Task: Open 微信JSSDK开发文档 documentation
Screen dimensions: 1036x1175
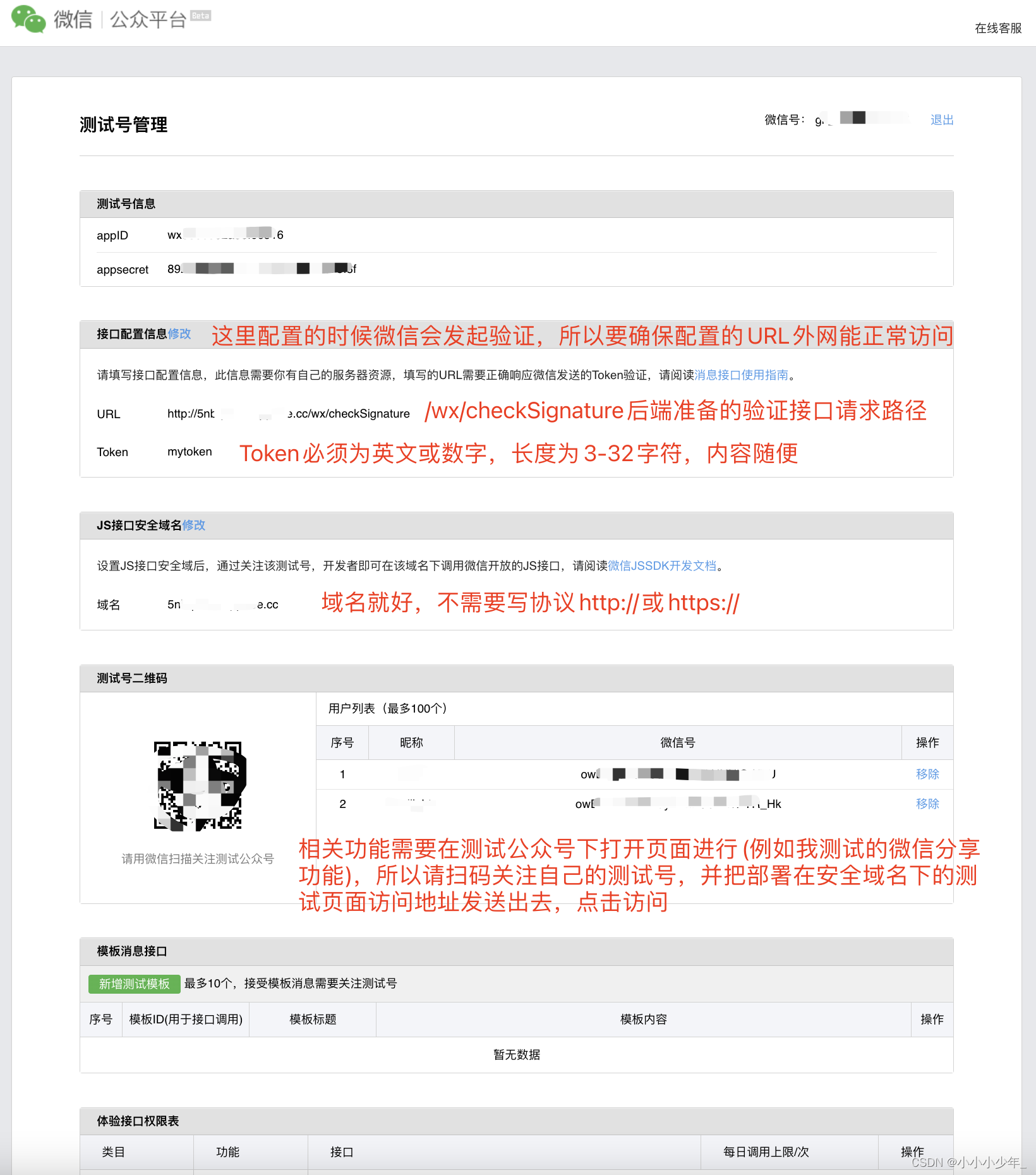Action: point(663,566)
